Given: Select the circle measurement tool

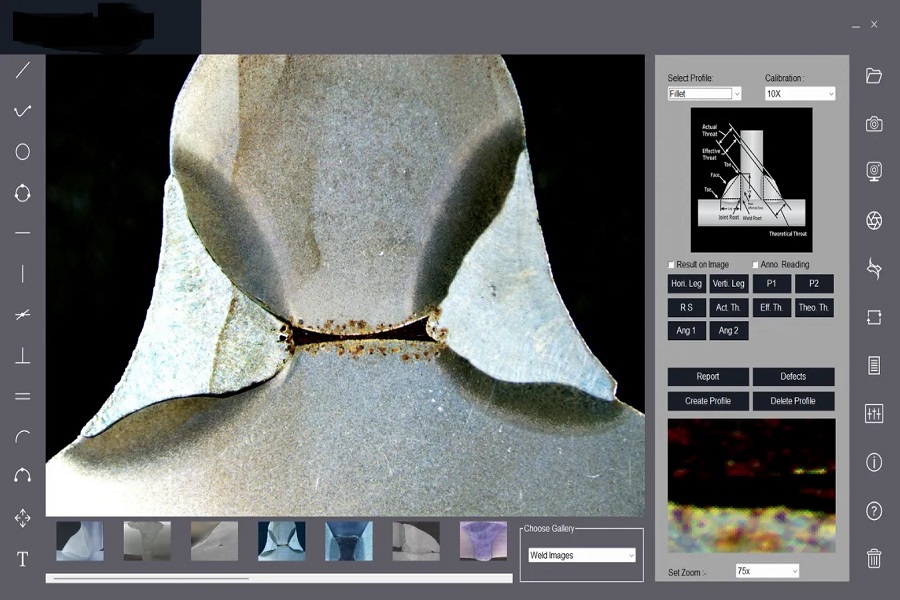Looking at the screenshot, I should (x=22, y=152).
